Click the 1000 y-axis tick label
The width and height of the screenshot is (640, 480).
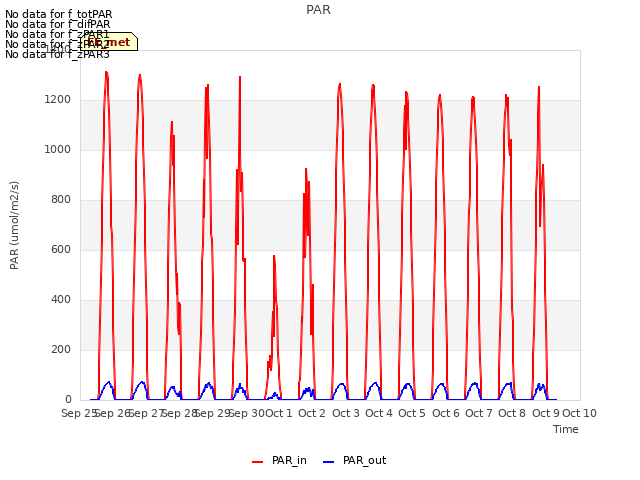point(58,150)
